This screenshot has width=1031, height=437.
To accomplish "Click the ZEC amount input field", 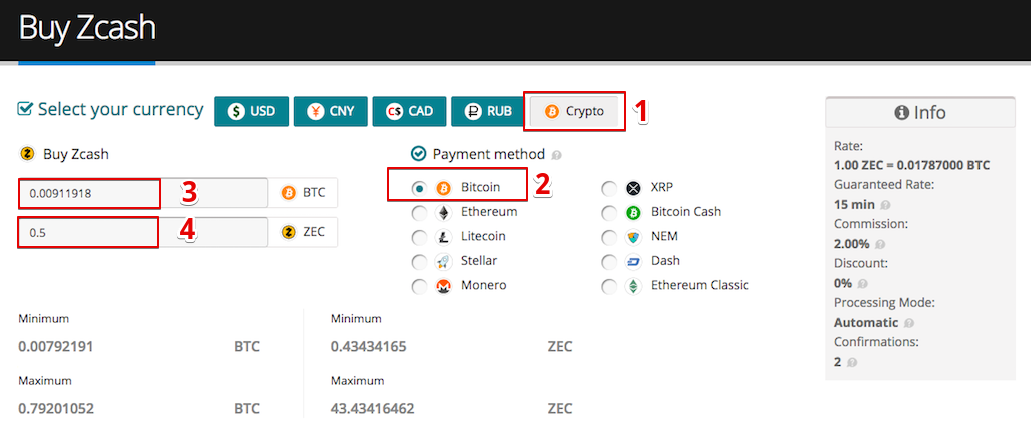I will pyautogui.click(x=143, y=232).
